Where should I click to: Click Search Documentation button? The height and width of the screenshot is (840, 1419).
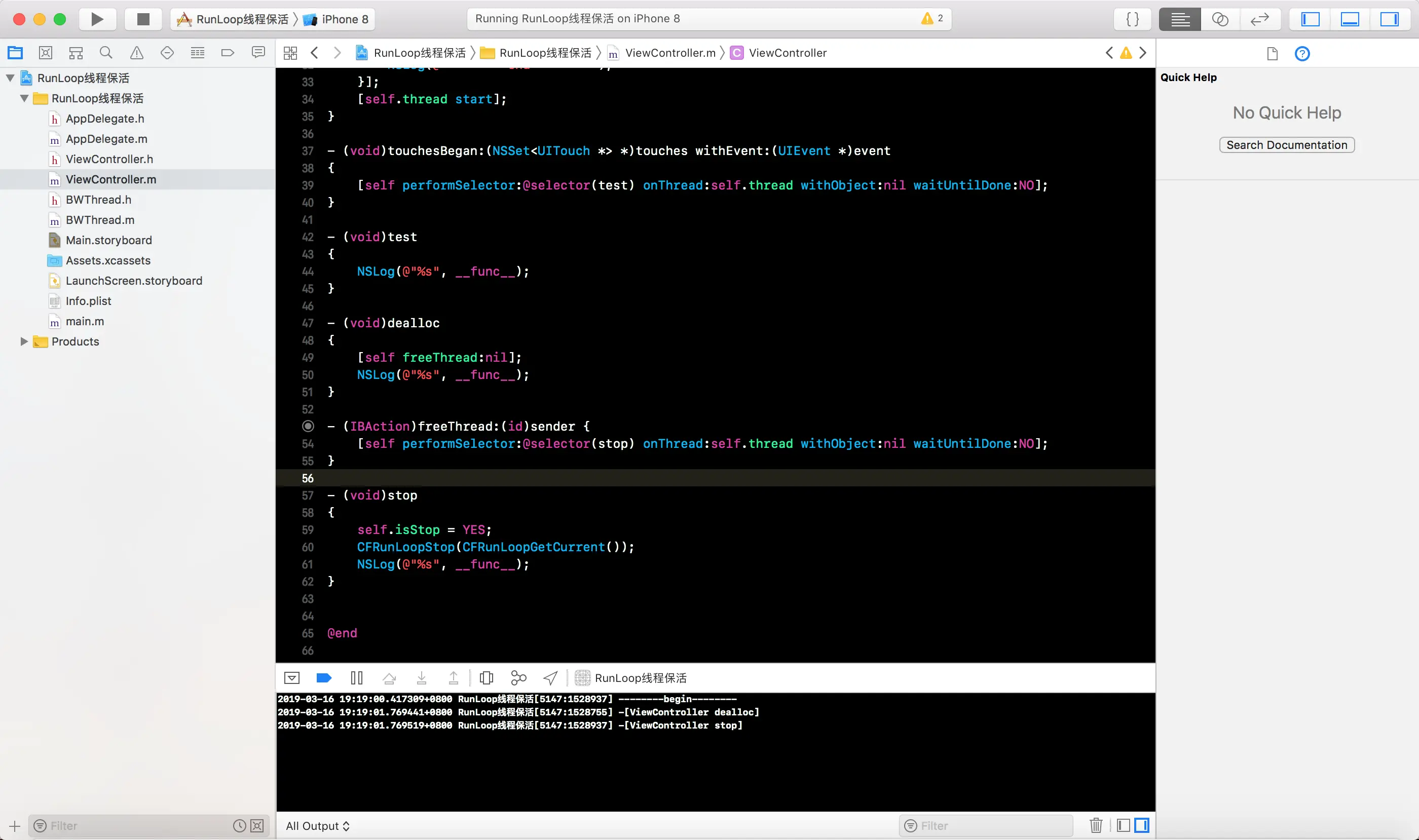pyautogui.click(x=1287, y=145)
